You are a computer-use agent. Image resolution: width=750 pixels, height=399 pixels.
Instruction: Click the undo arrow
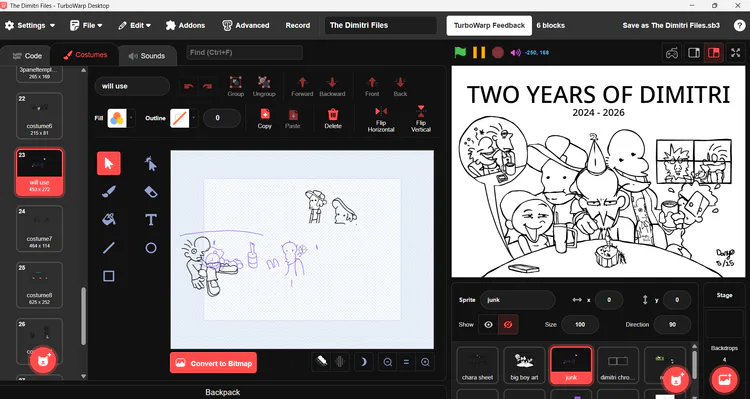188,86
